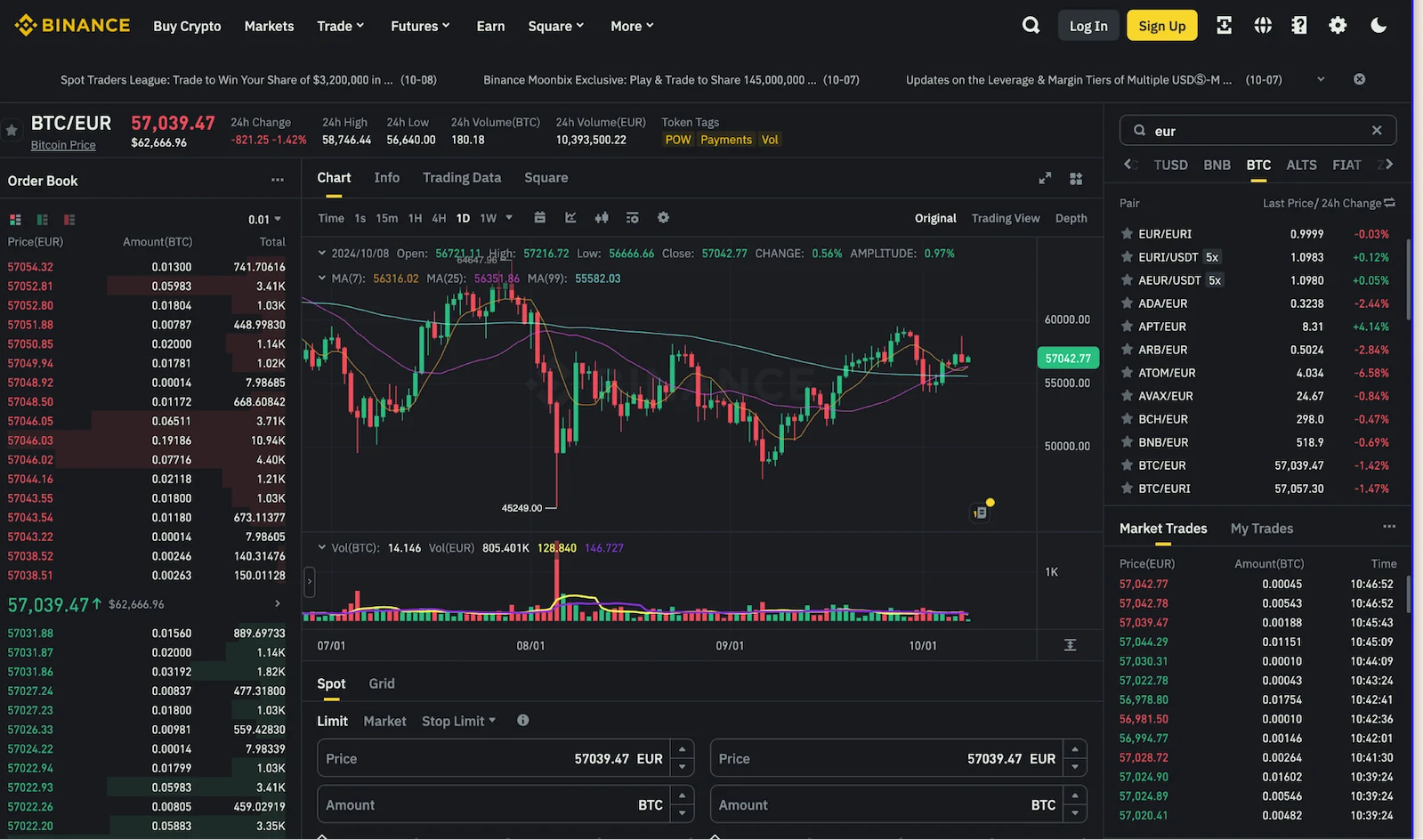
Task: Favorite the BNB/EUR pair star
Action: pyautogui.click(x=1127, y=442)
